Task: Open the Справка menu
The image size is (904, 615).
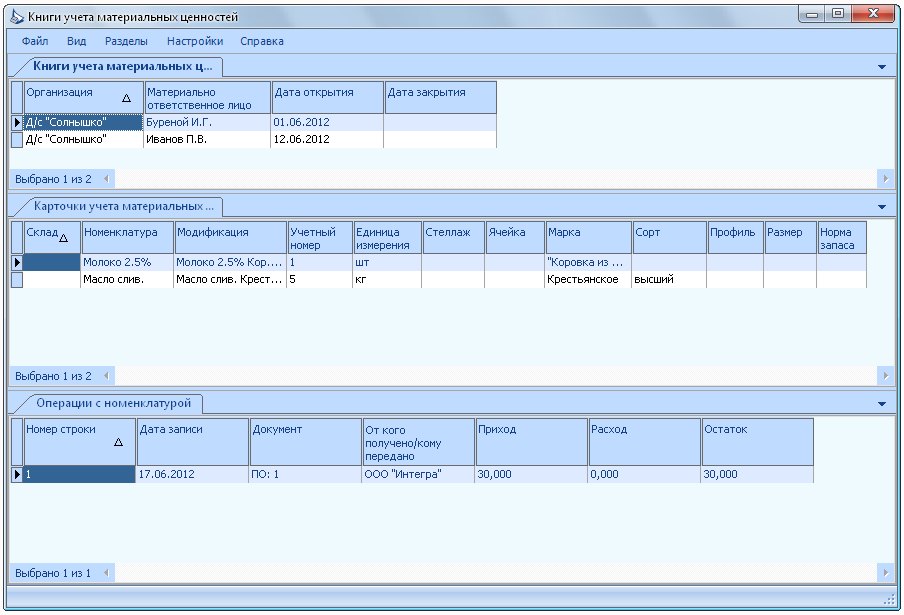Action: pyautogui.click(x=262, y=41)
